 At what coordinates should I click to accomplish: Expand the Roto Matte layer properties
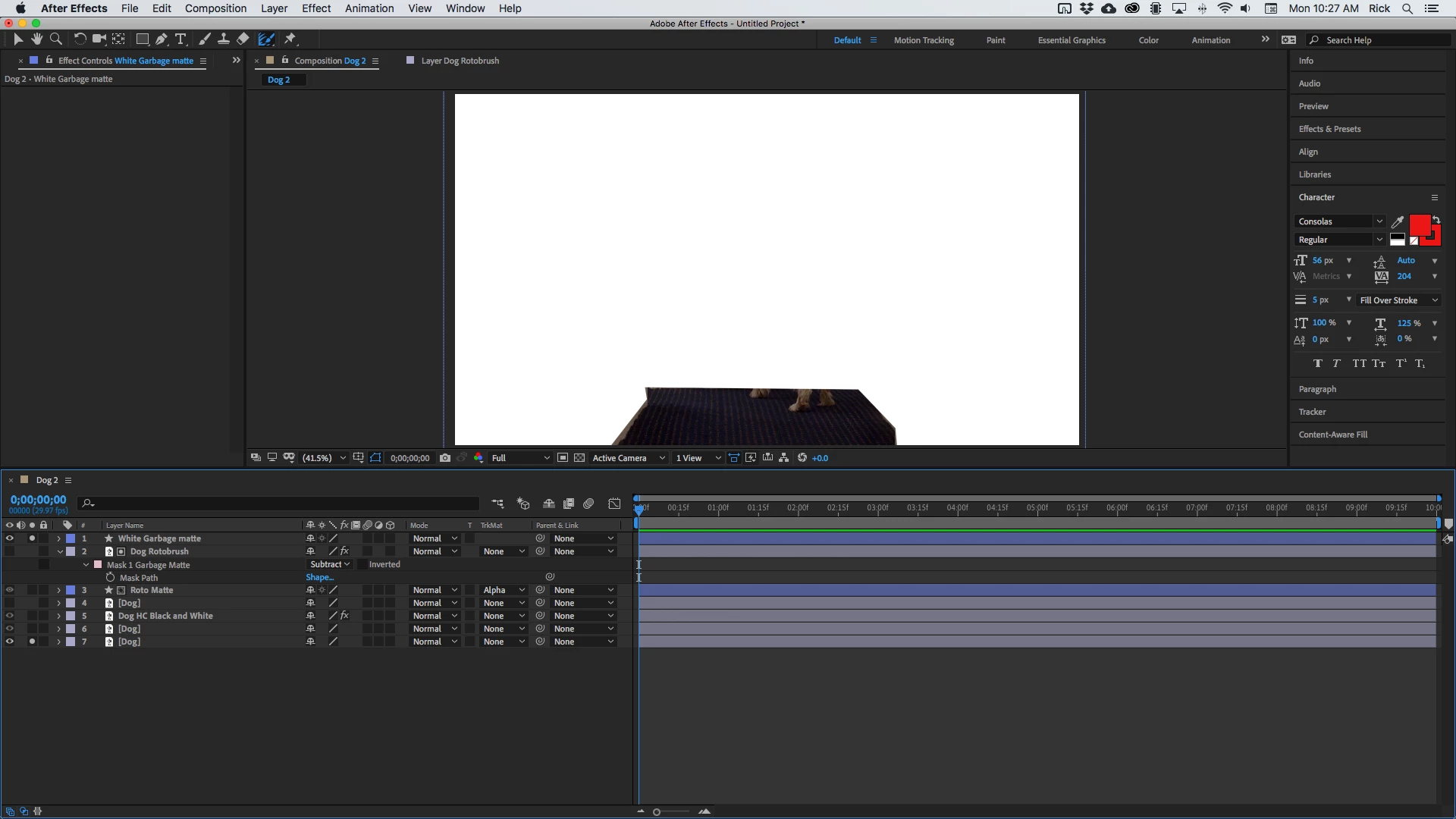[58, 590]
